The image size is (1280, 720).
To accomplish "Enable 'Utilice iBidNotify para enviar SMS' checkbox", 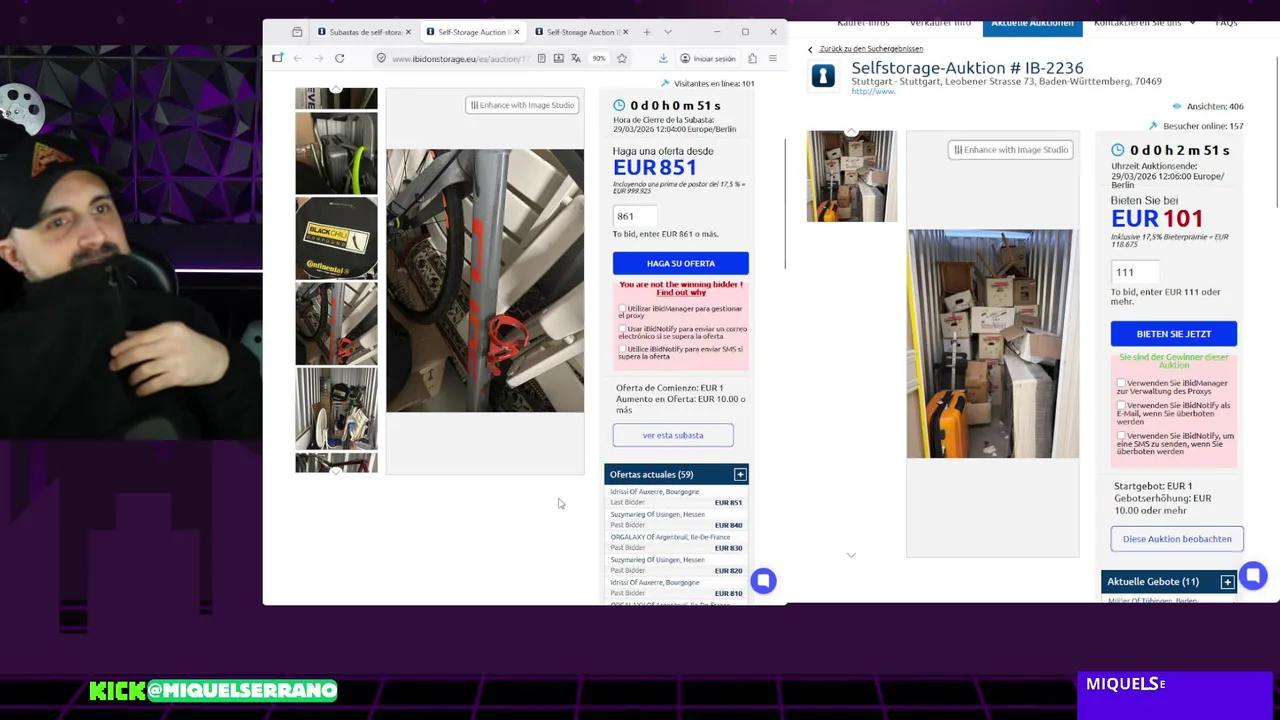I will (x=622, y=349).
